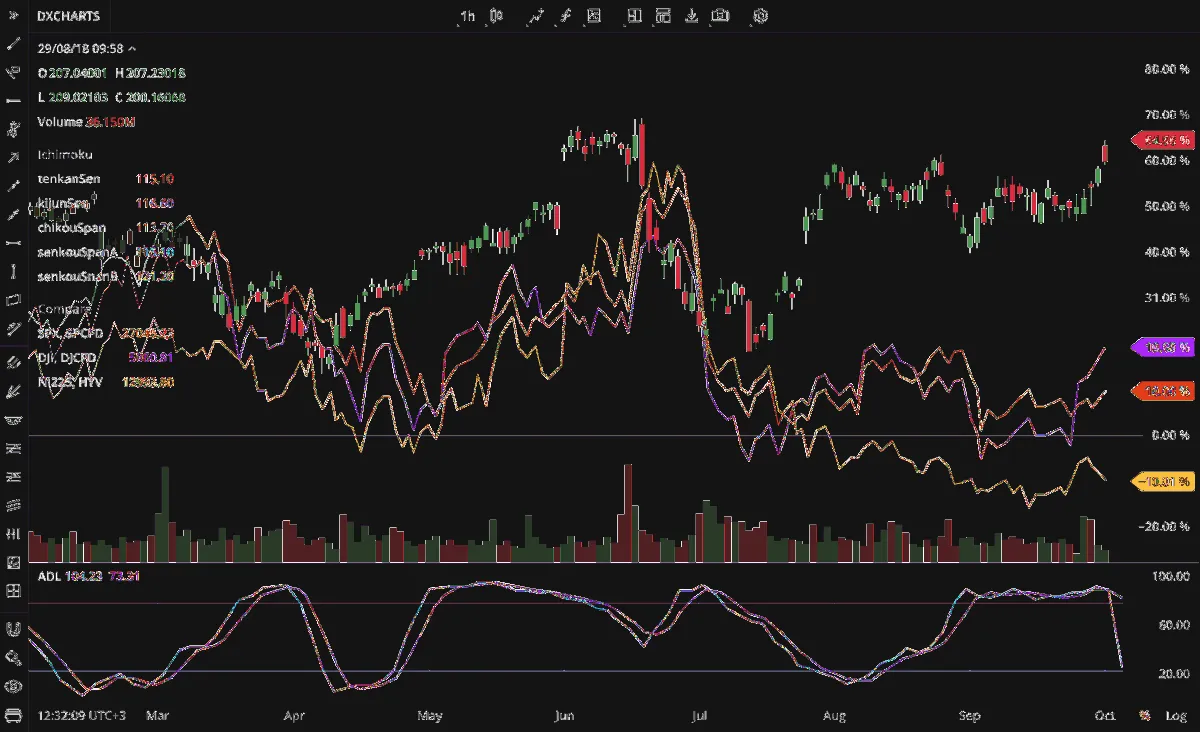Expand the drawing sidebar with double-chevron icon
This screenshot has height=732, width=1200.
click(13, 16)
